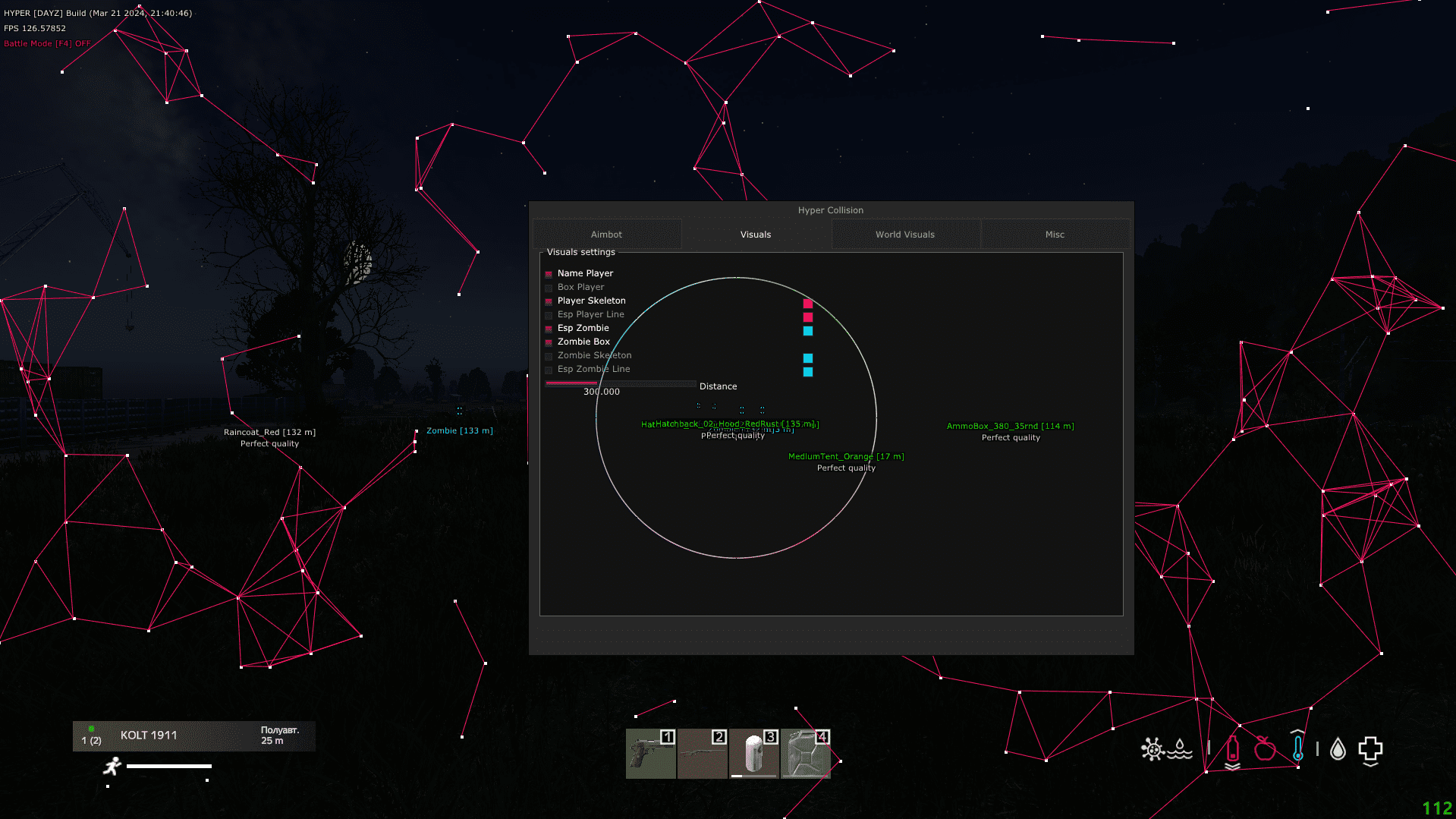Click the red water bottle thirst icon
Viewport: 1456px width, 819px height.
tap(1232, 750)
